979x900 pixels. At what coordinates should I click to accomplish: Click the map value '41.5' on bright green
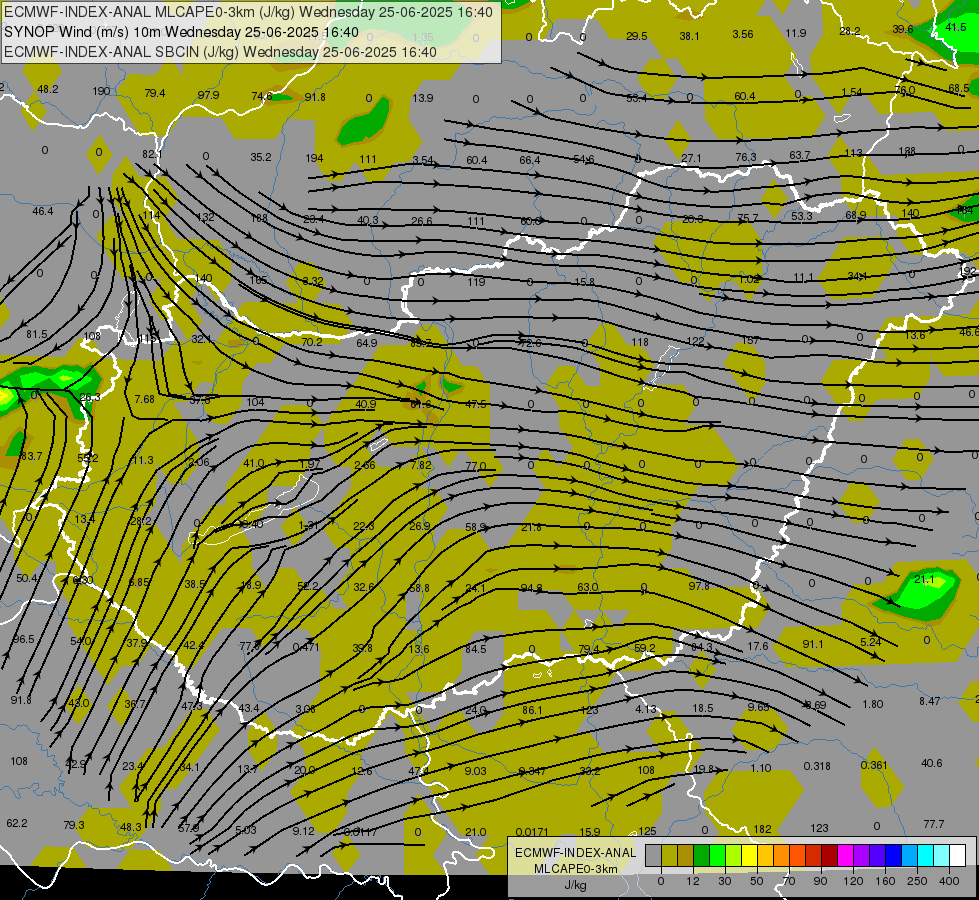[x=955, y=27]
